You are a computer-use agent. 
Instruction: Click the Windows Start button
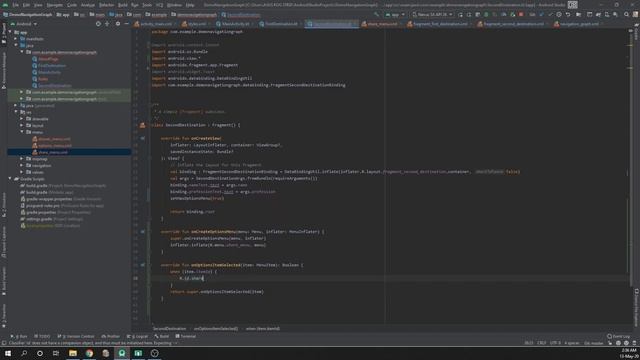pos(8,353)
